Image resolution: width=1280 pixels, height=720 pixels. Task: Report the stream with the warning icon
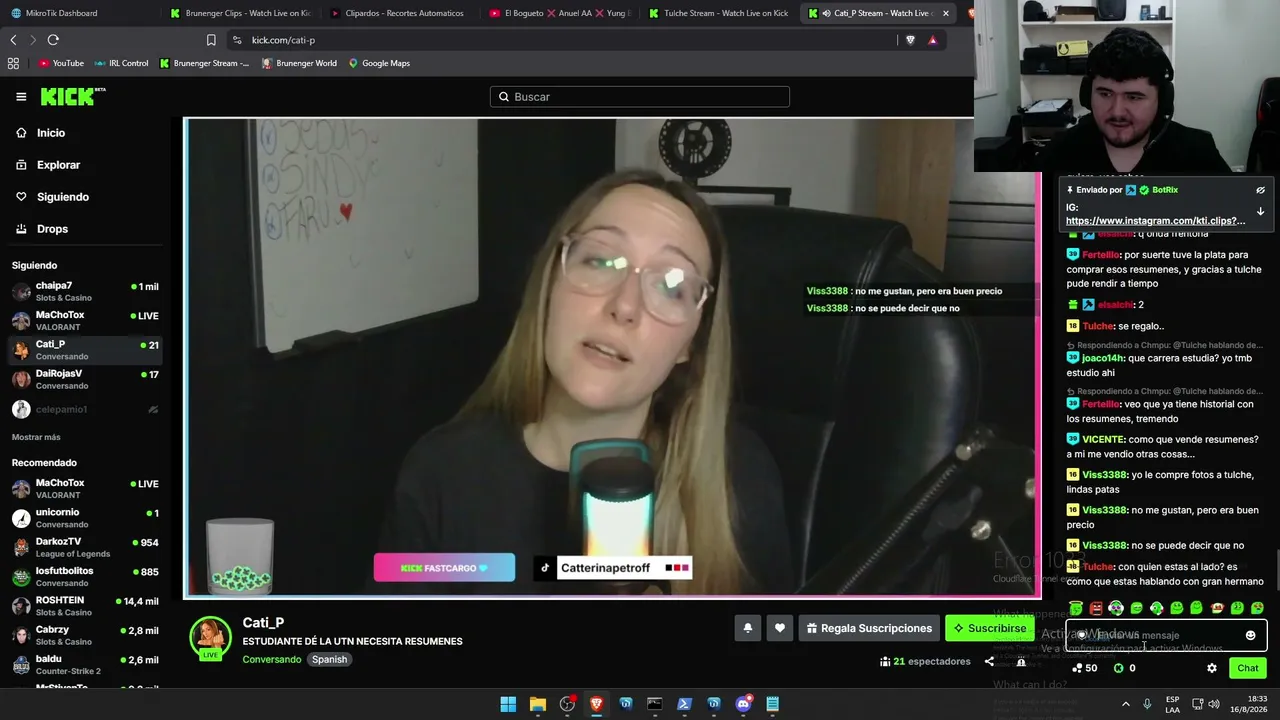(x=1021, y=661)
